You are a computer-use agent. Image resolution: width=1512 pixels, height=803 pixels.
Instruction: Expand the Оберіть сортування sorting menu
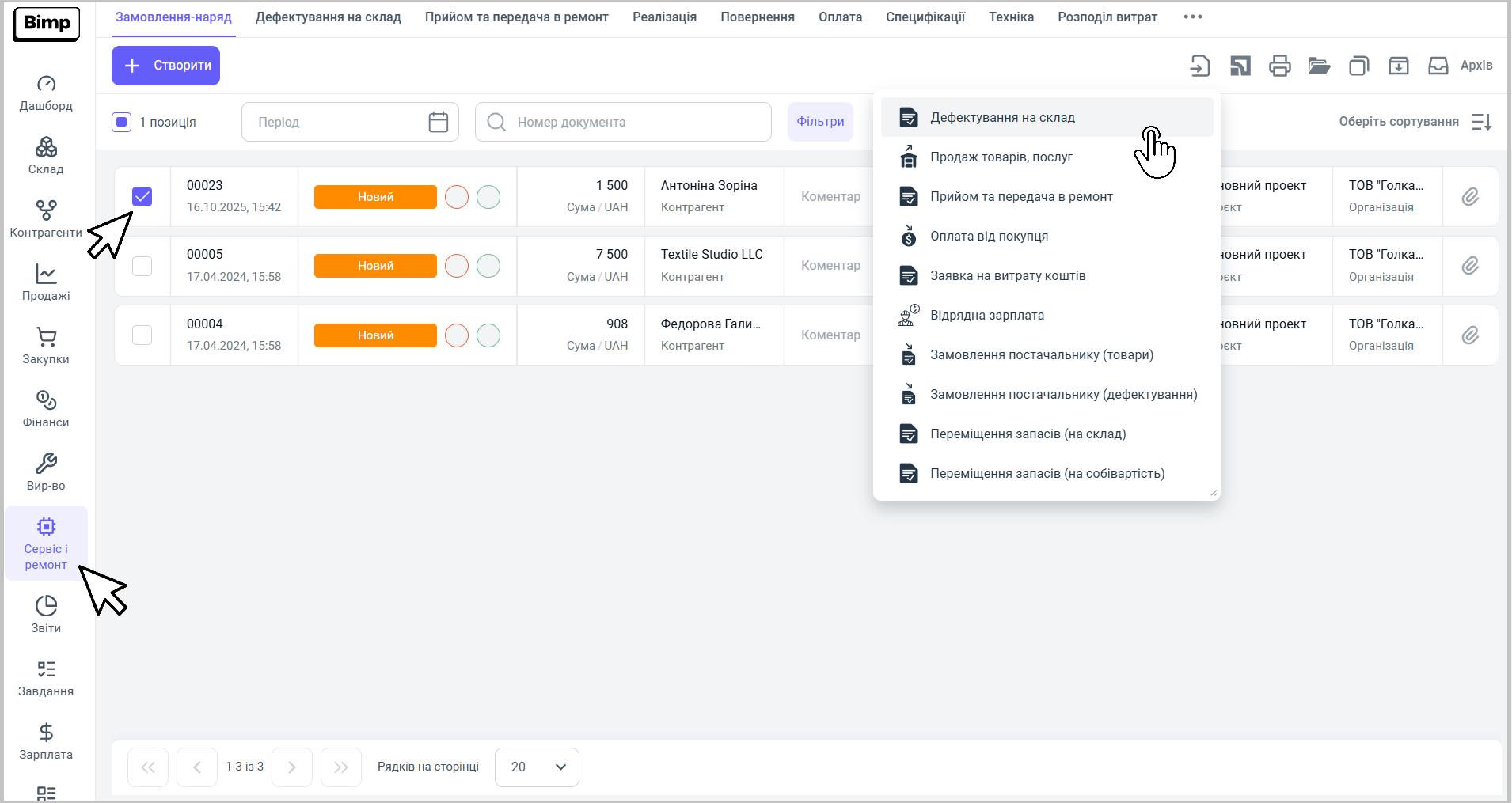pyautogui.click(x=1414, y=122)
